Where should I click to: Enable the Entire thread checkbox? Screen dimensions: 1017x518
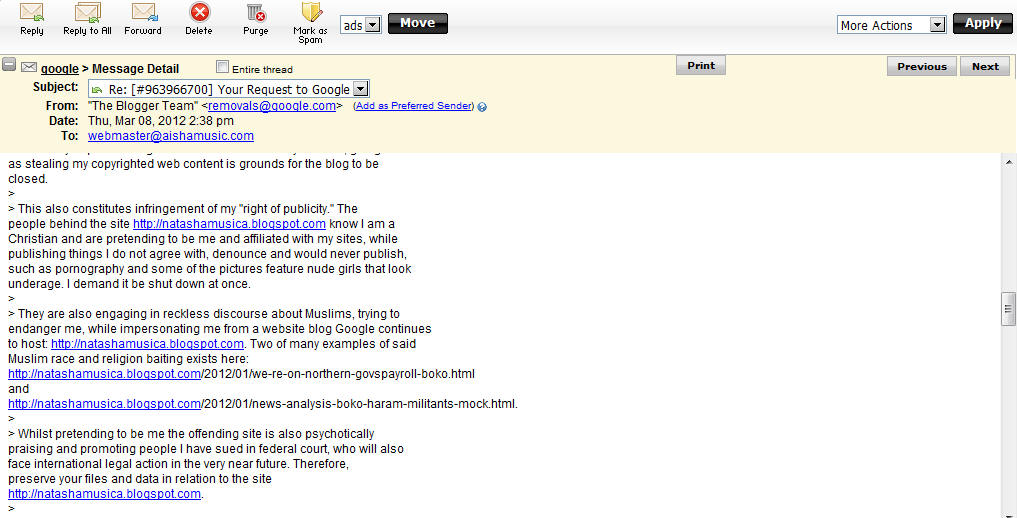coord(222,67)
